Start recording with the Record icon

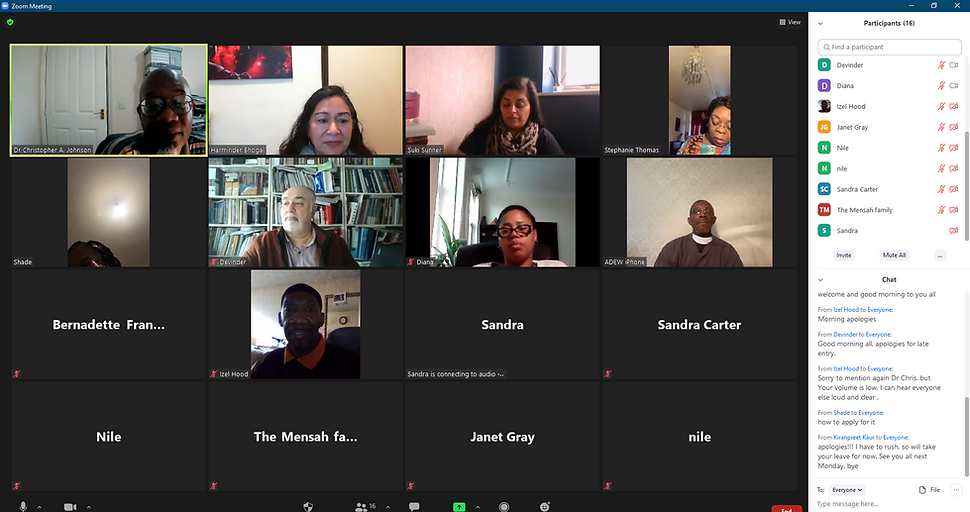(x=504, y=507)
